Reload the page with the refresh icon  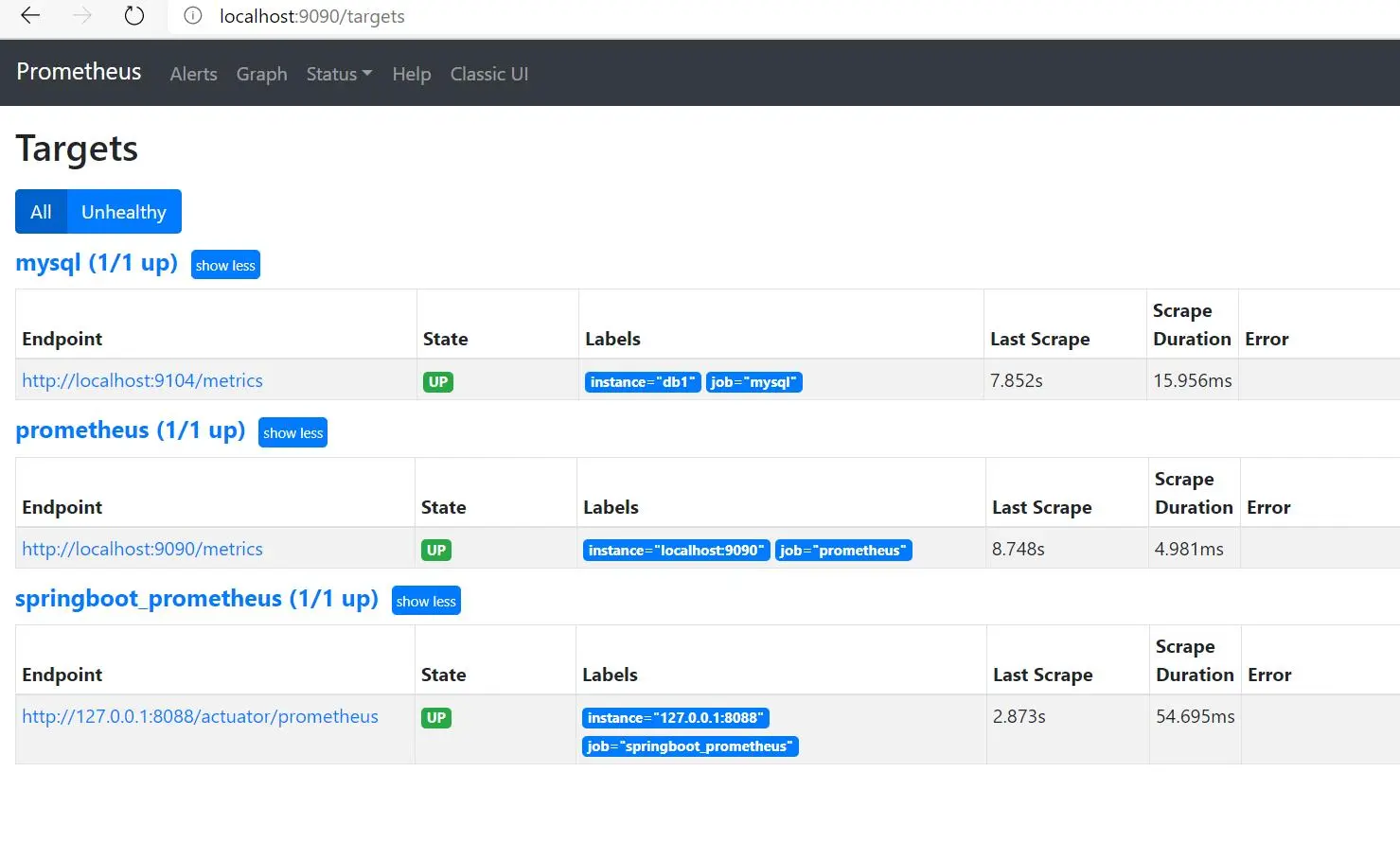click(x=134, y=15)
